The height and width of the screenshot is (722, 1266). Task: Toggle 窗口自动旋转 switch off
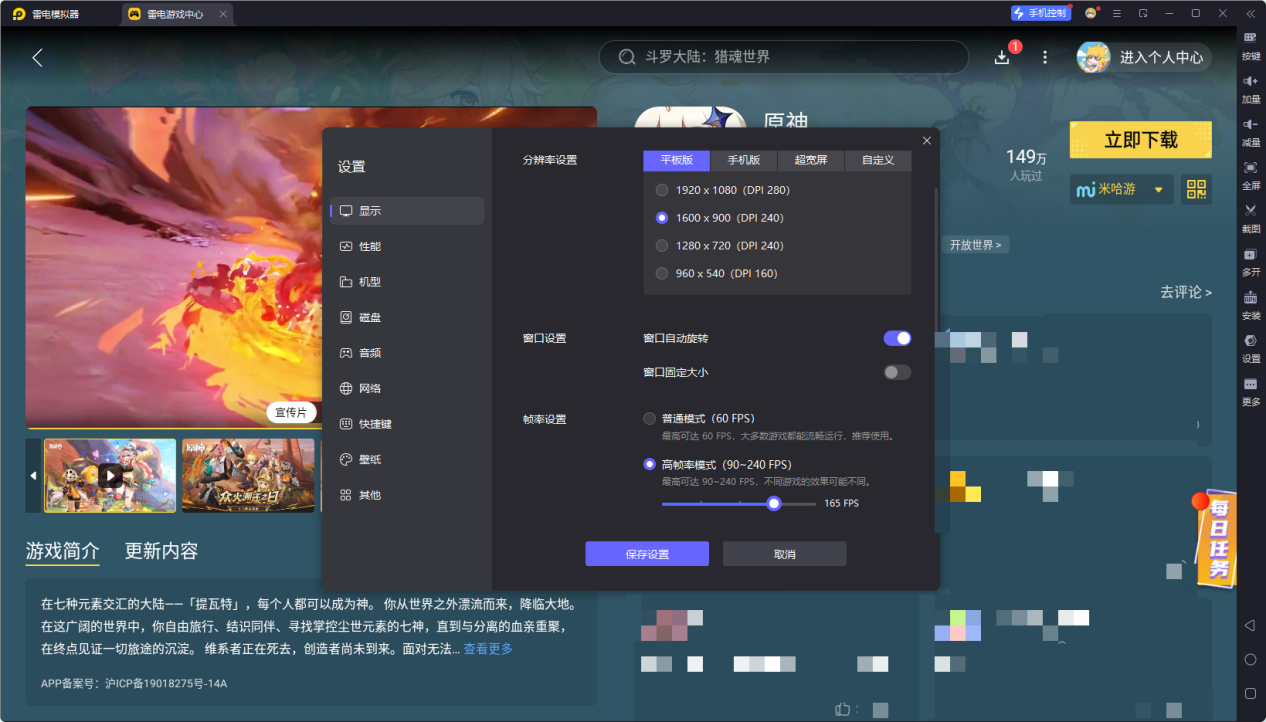click(x=897, y=338)
